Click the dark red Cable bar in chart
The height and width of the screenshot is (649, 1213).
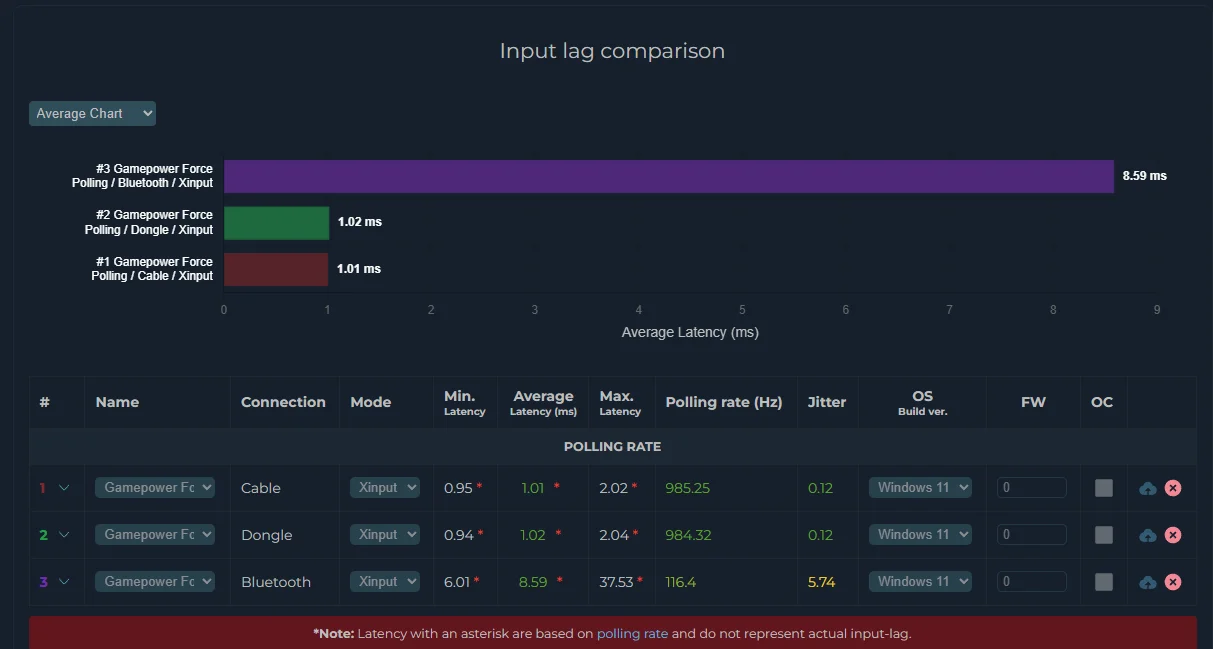coord(276,269)
